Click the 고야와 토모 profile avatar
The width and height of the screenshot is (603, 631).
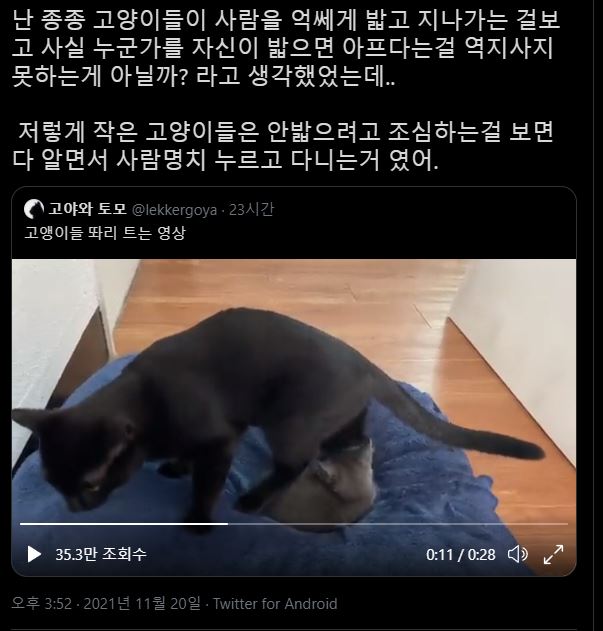34,209
